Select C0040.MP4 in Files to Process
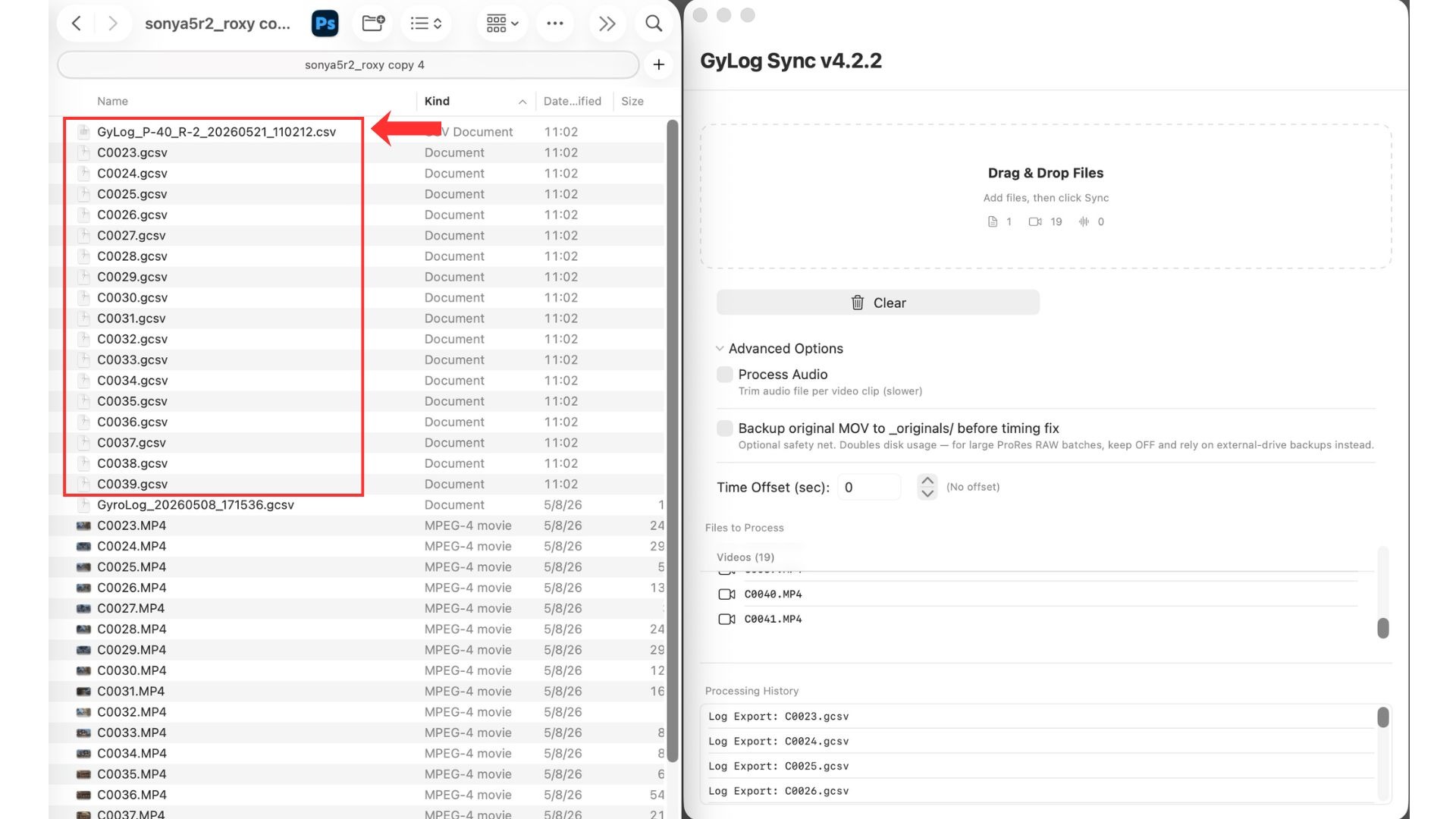The image size is (1456, 819). tap(1037, 595)
